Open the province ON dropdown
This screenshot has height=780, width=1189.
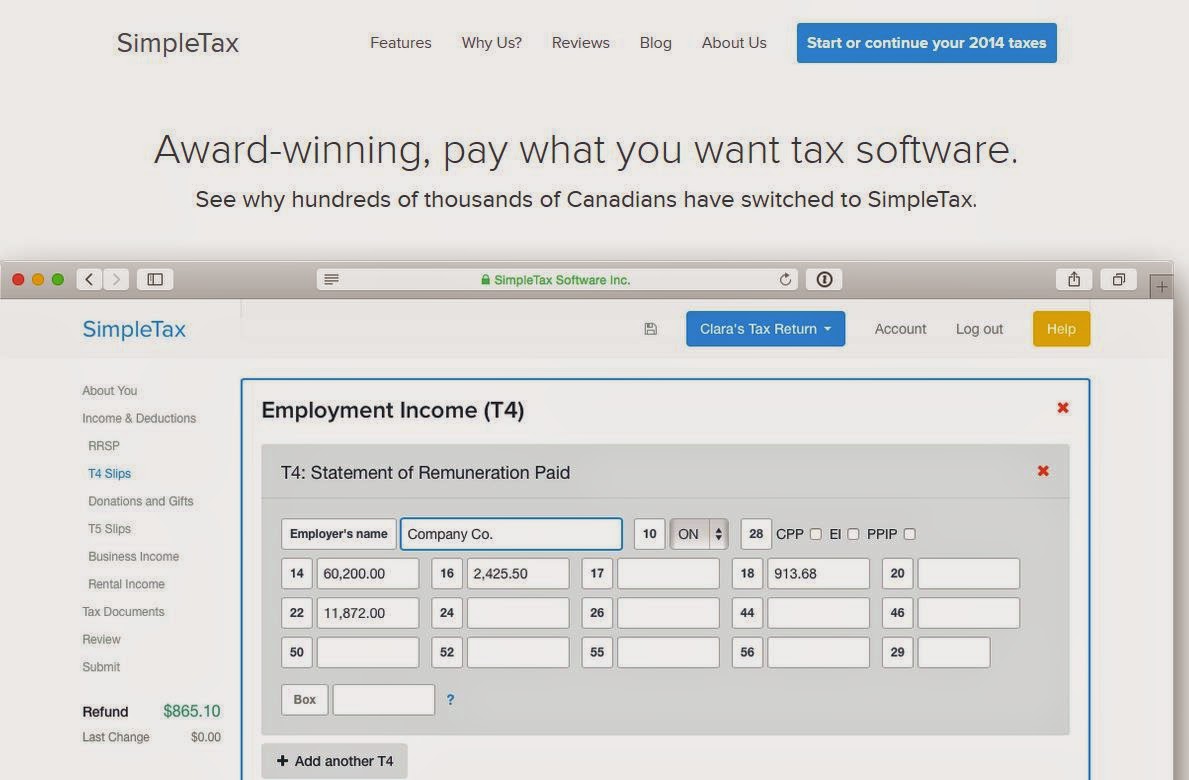[699, 534]
